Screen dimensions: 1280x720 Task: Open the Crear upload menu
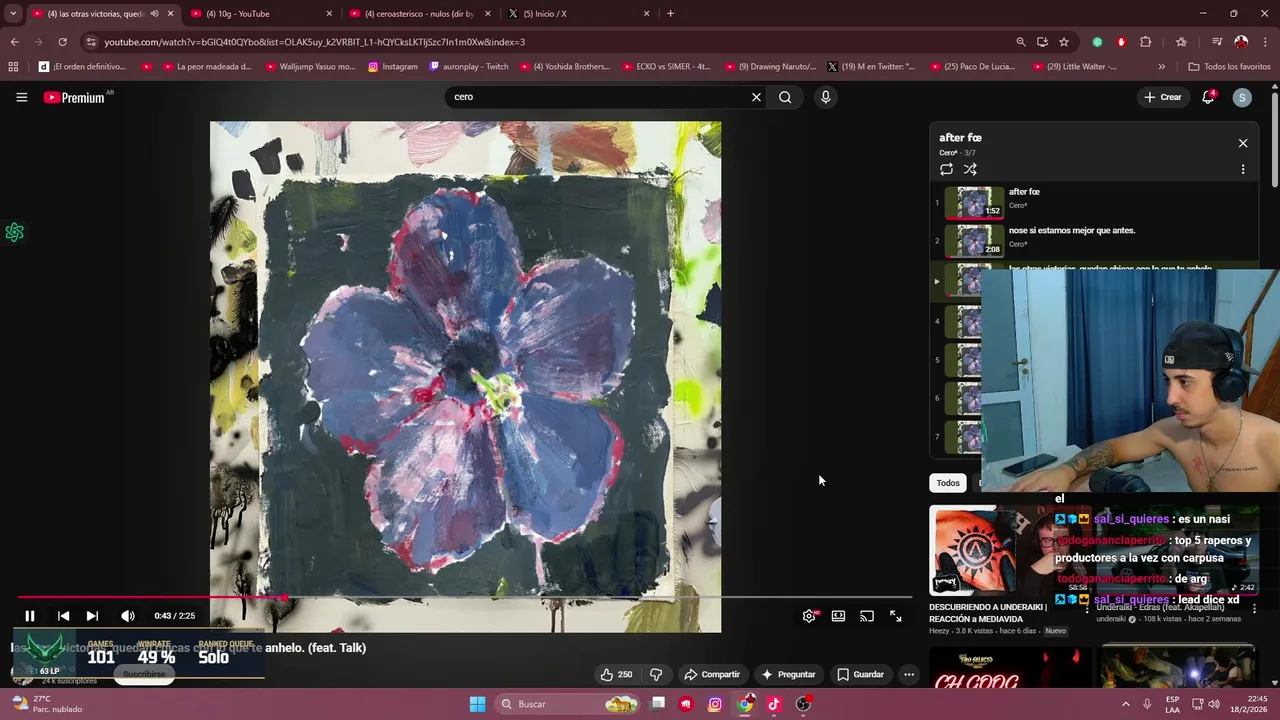point(1163,97)
